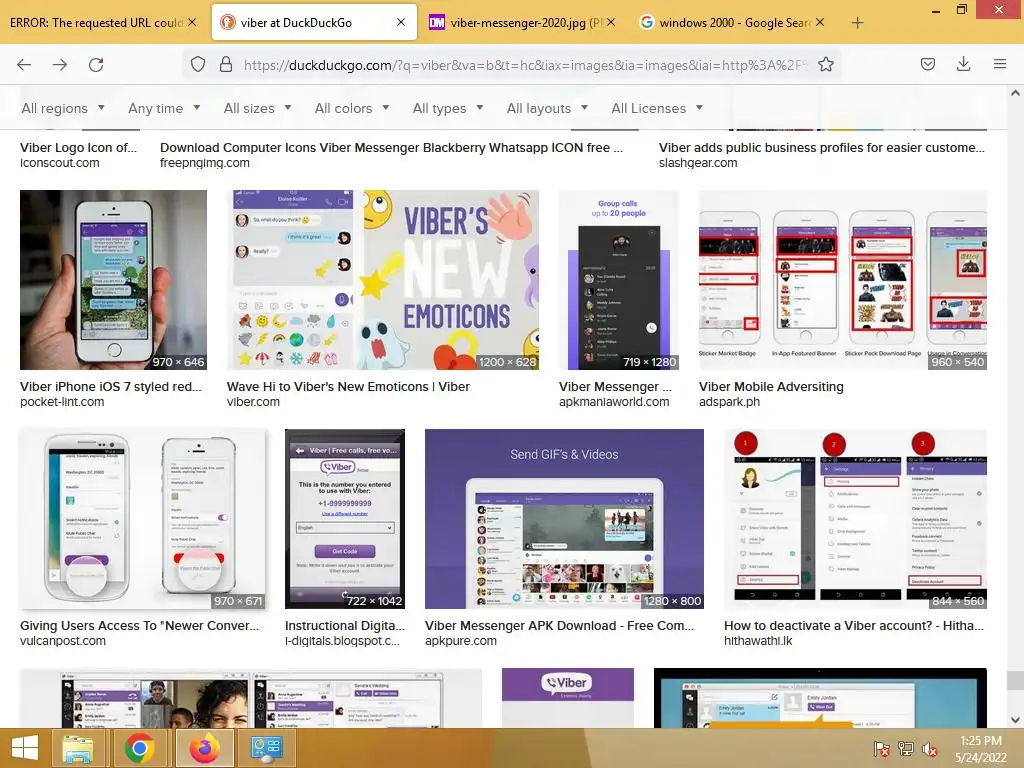
Task: Open the purple Viber logo thumbnail at bottom
Action: pos(568,697)
